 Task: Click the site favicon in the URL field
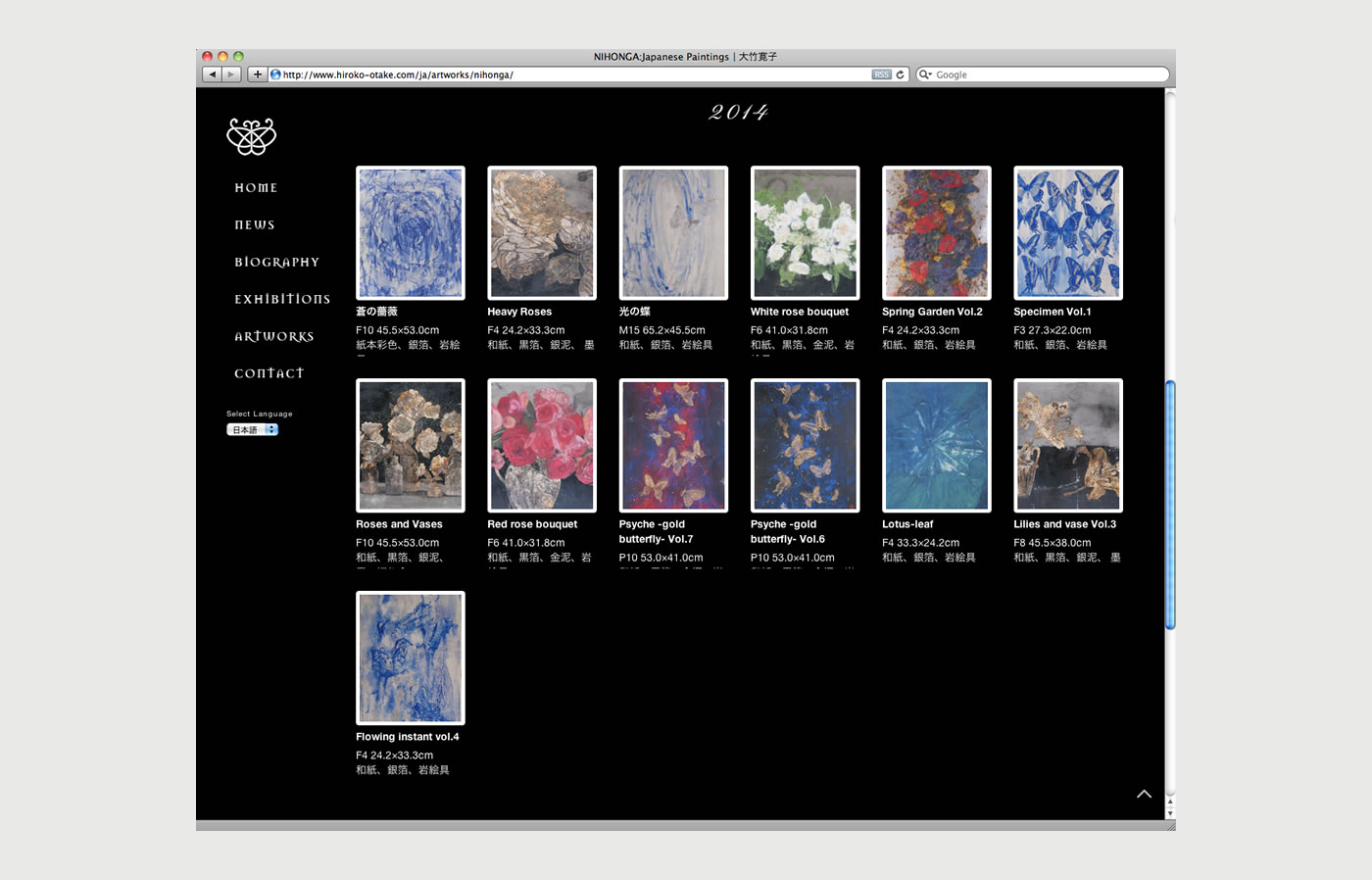(275, 74)
